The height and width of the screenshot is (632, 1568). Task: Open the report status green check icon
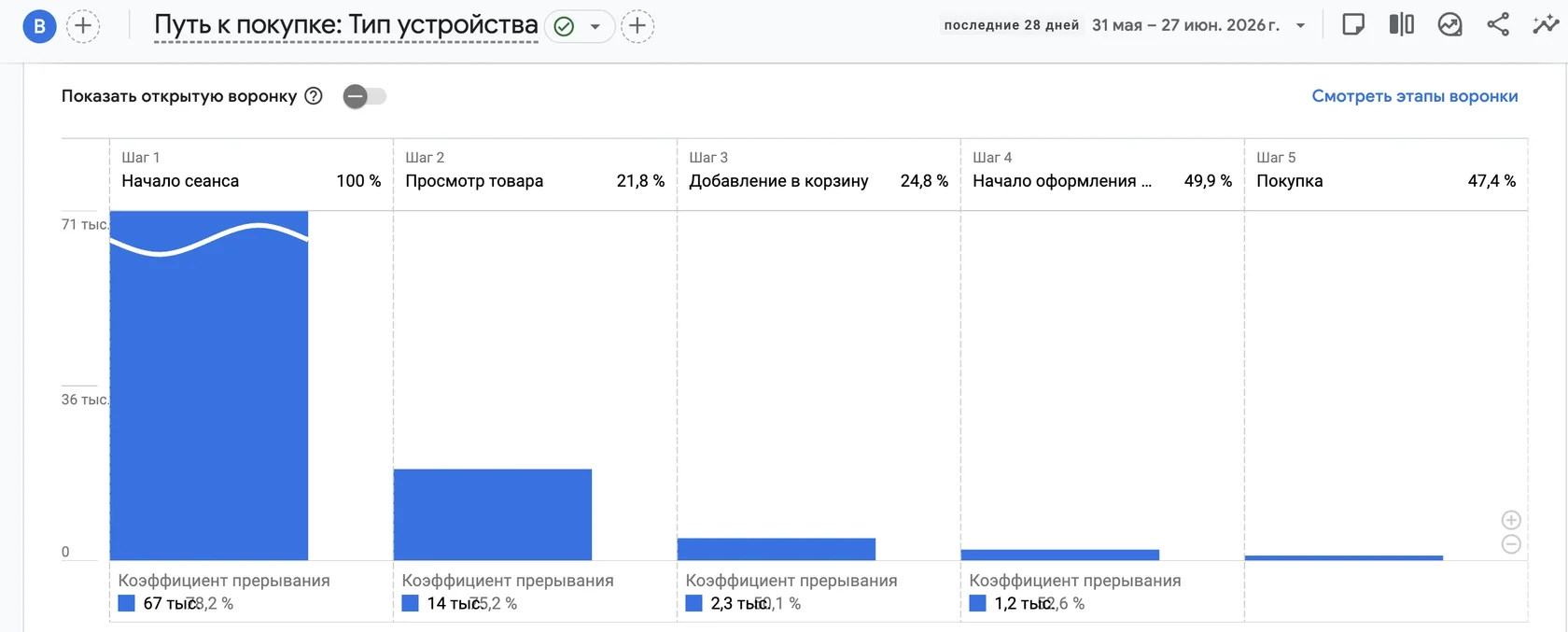click(x=564, y=26)
